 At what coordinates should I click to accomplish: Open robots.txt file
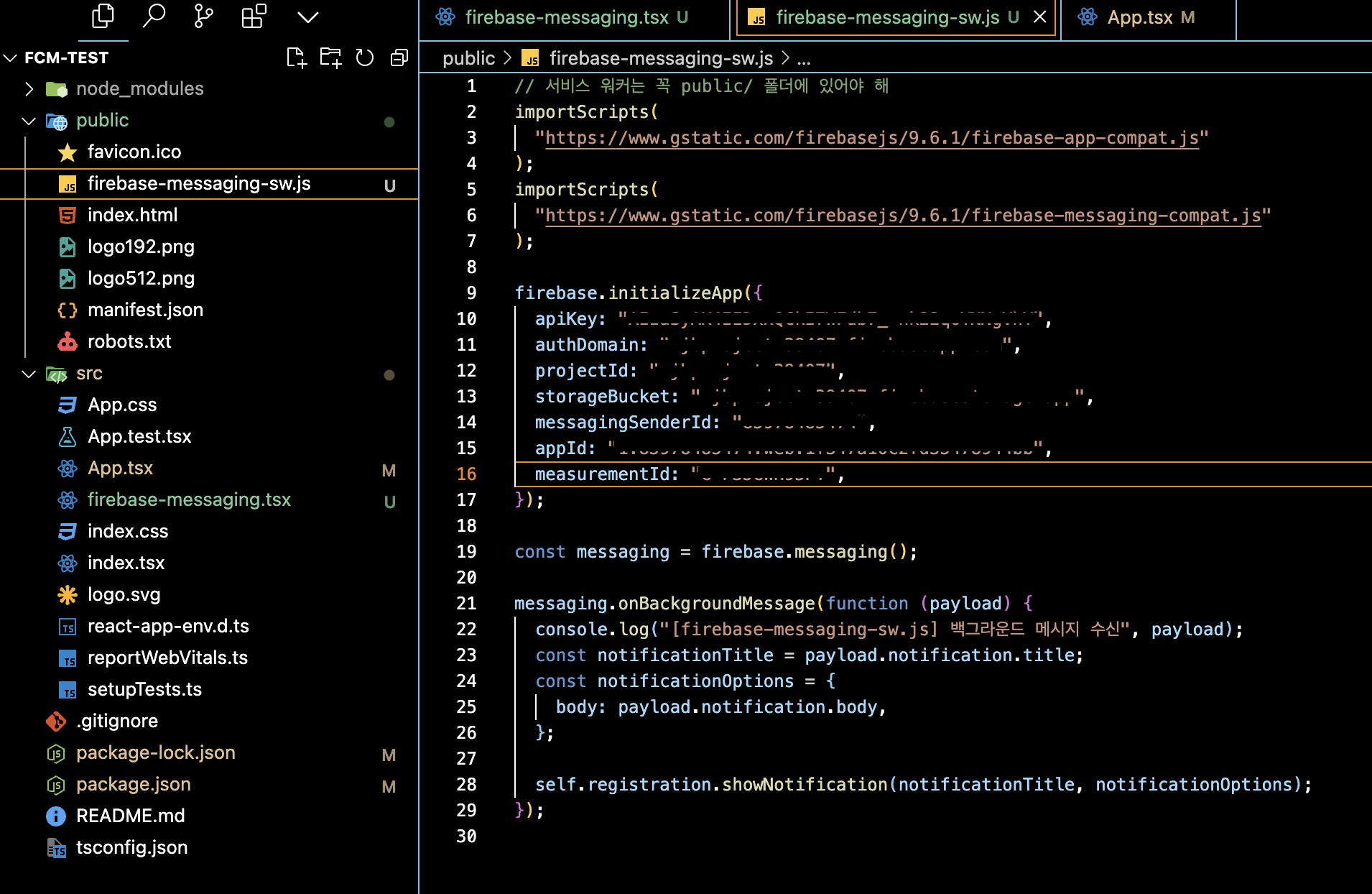tap(129, 341)
